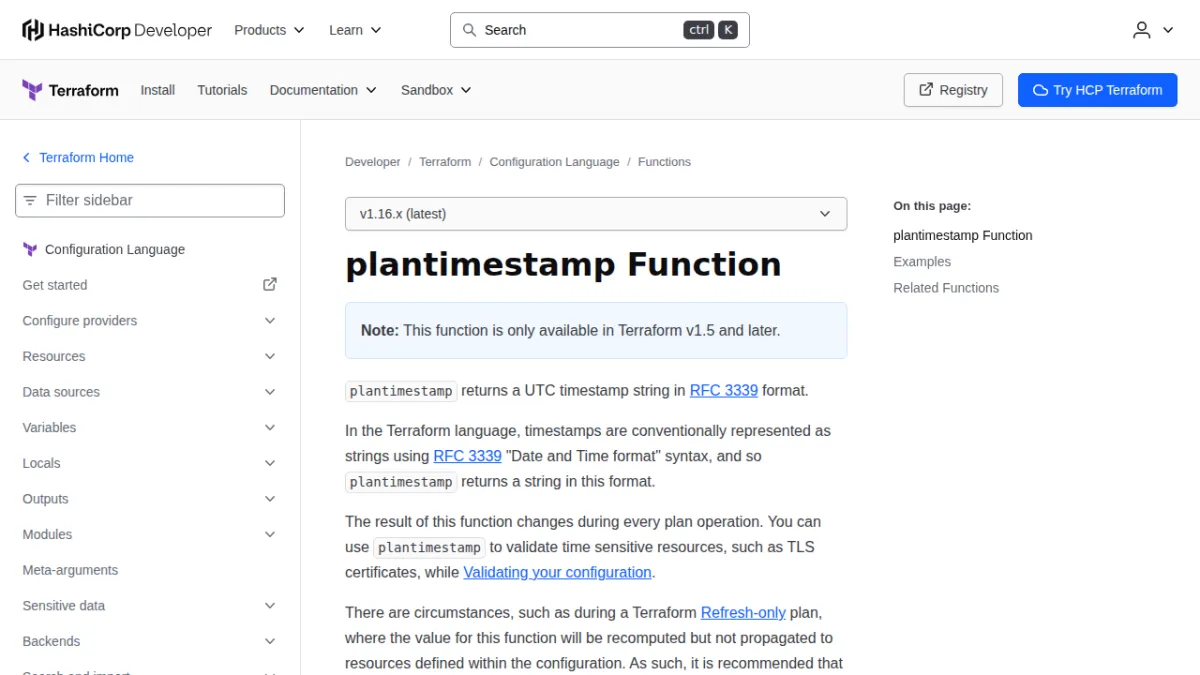Click Functions in the breadcrumb
This screenshot has height=675, width=1200.
(664, 162)
